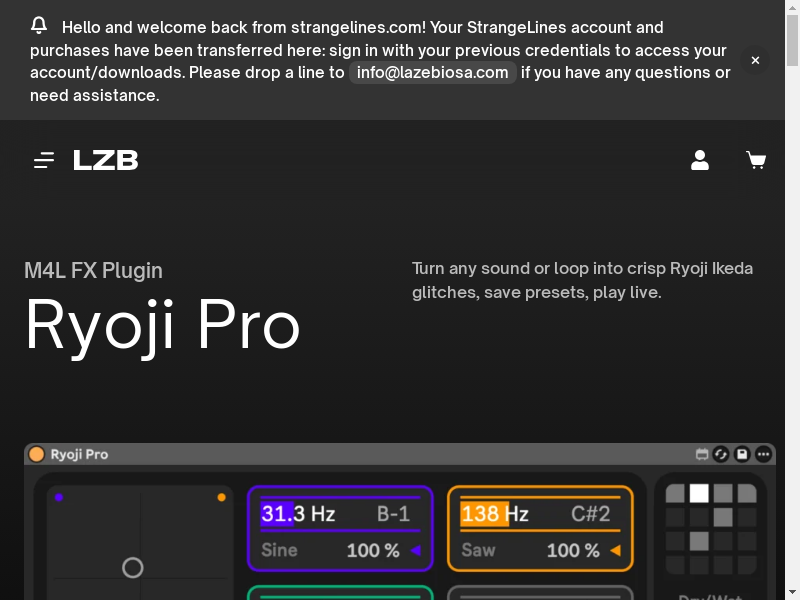This screenshot has width=800, height=600.
Task: Click the 31.3 Hz frequency slider
Action: 298,514
